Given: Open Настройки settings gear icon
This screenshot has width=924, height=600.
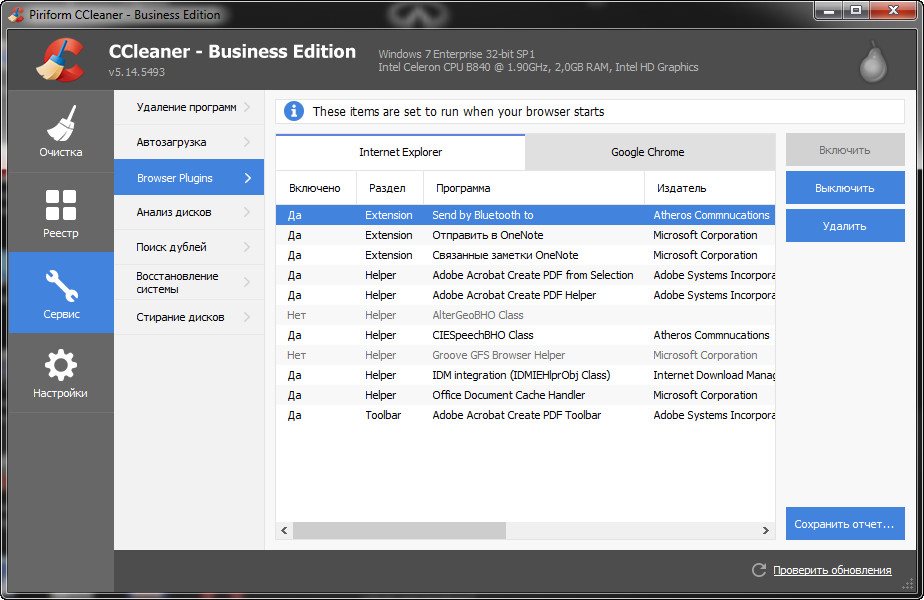Looking at the screenshot, I should pos(61,365).
